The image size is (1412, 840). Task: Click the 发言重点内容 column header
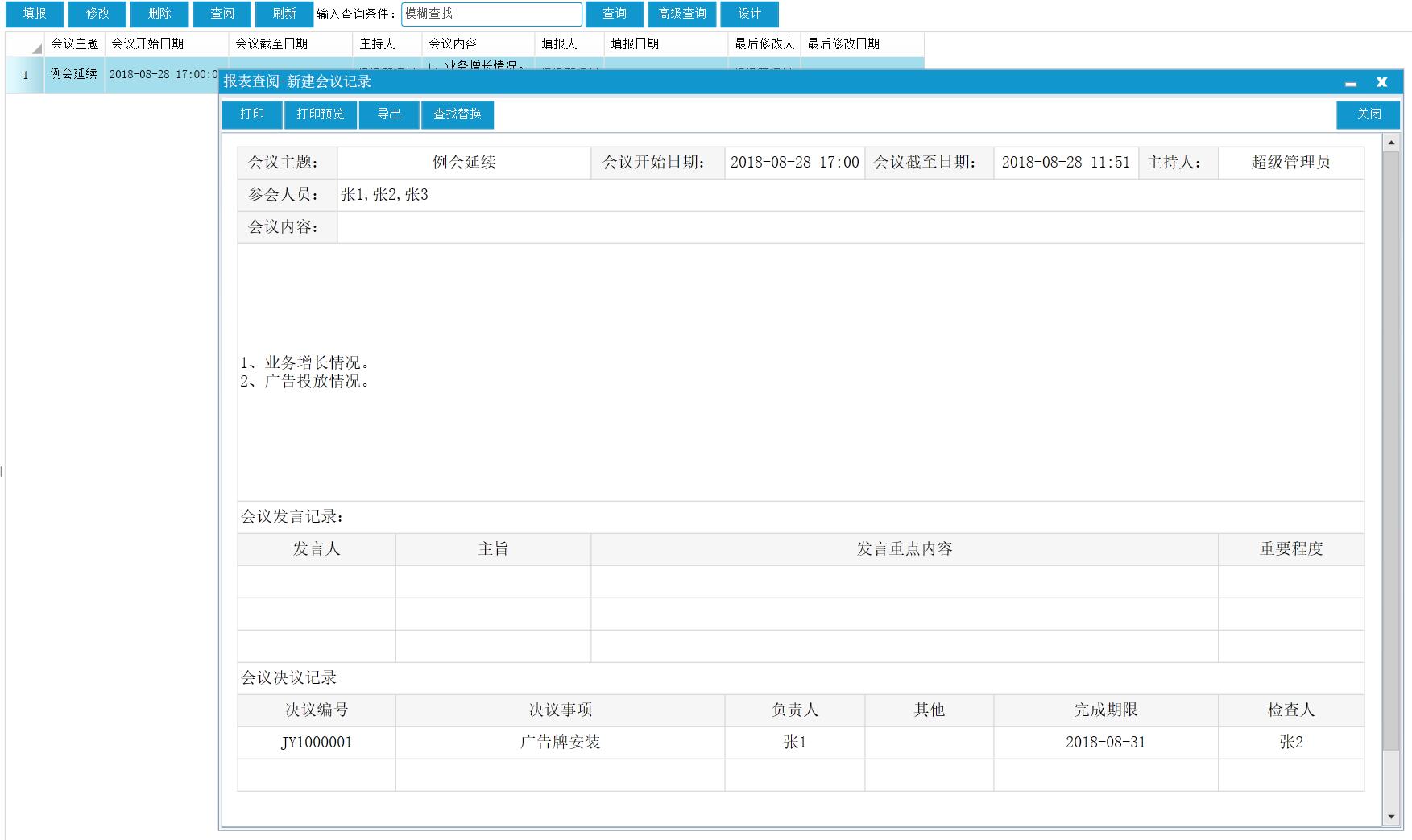(x=905, y=549)
